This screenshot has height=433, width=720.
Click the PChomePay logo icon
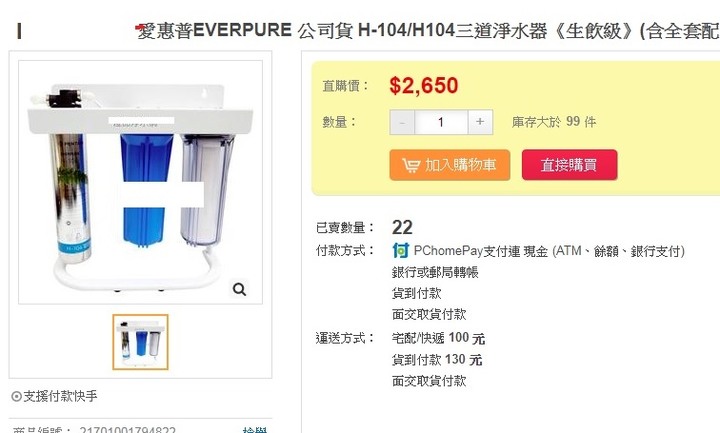click(x=400, y=250)
